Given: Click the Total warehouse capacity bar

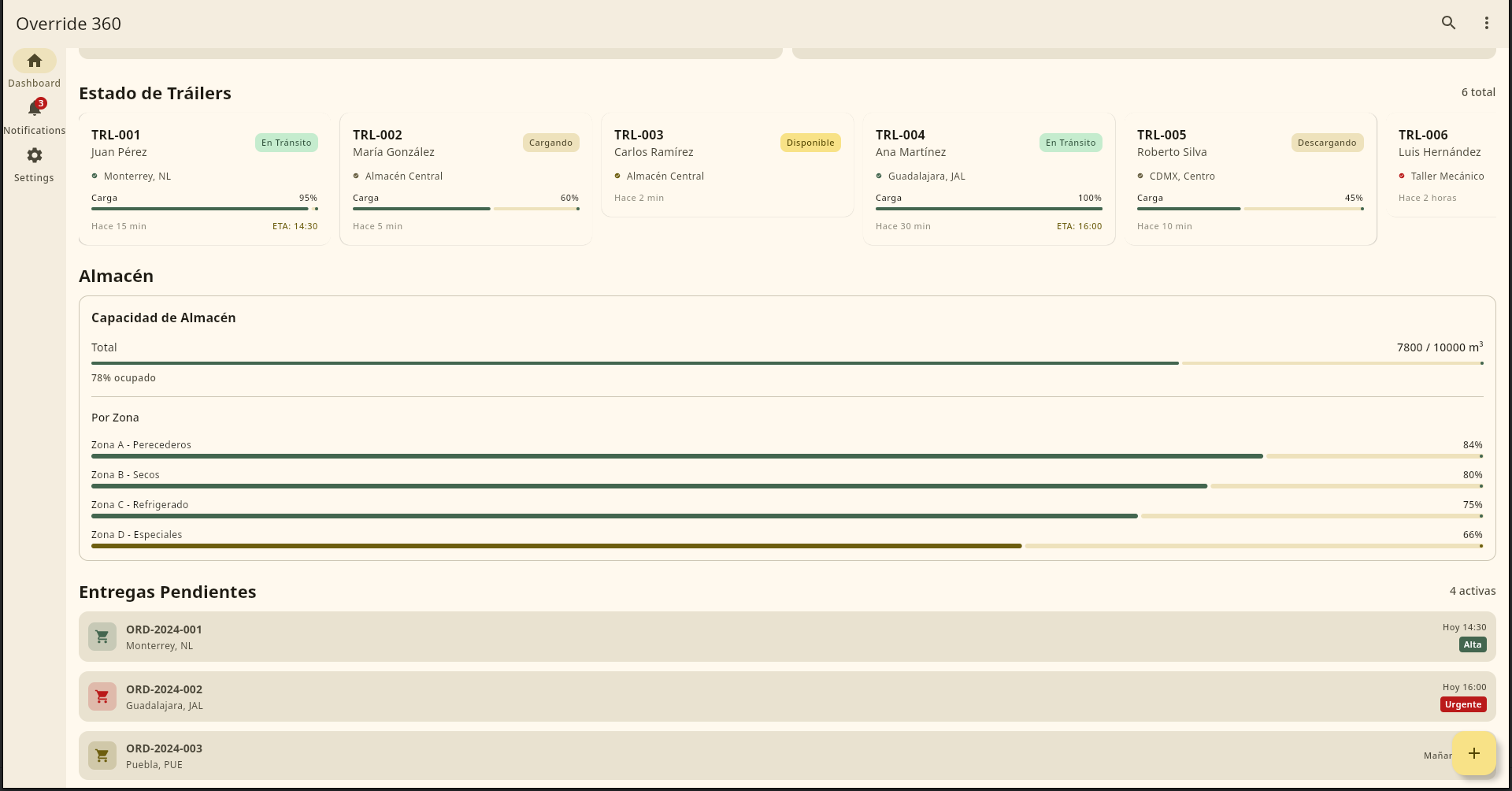Looking at the screenshot, I should coord(787,363).
